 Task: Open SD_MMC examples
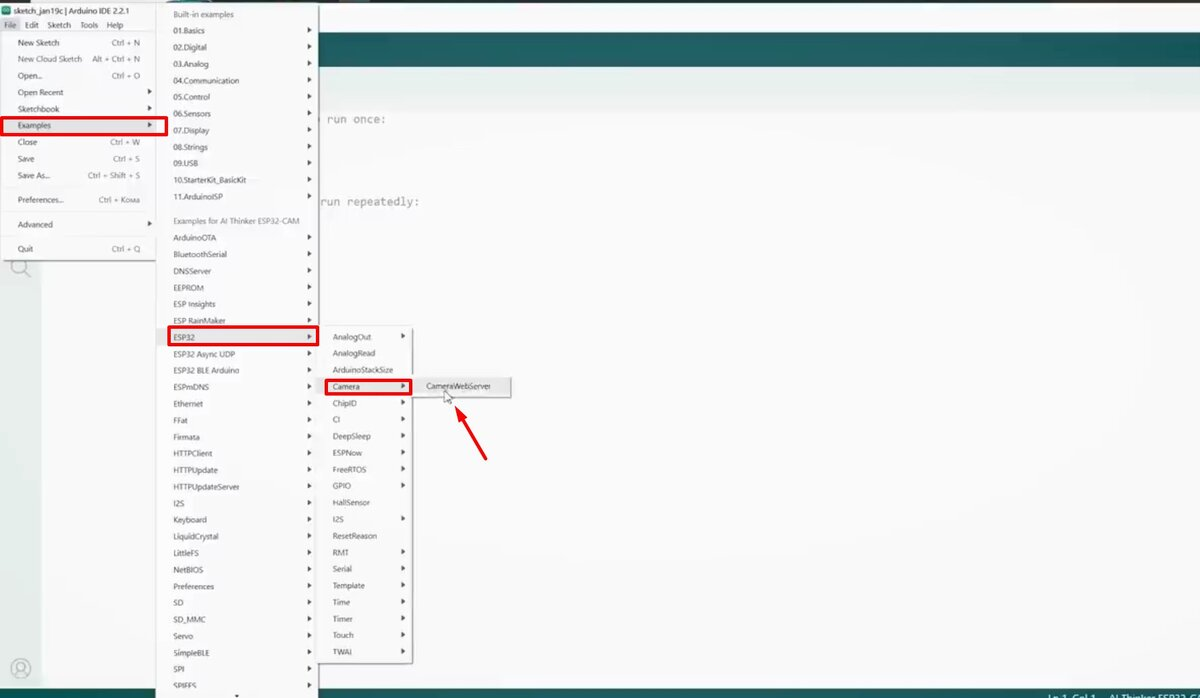tap(238, 619)
